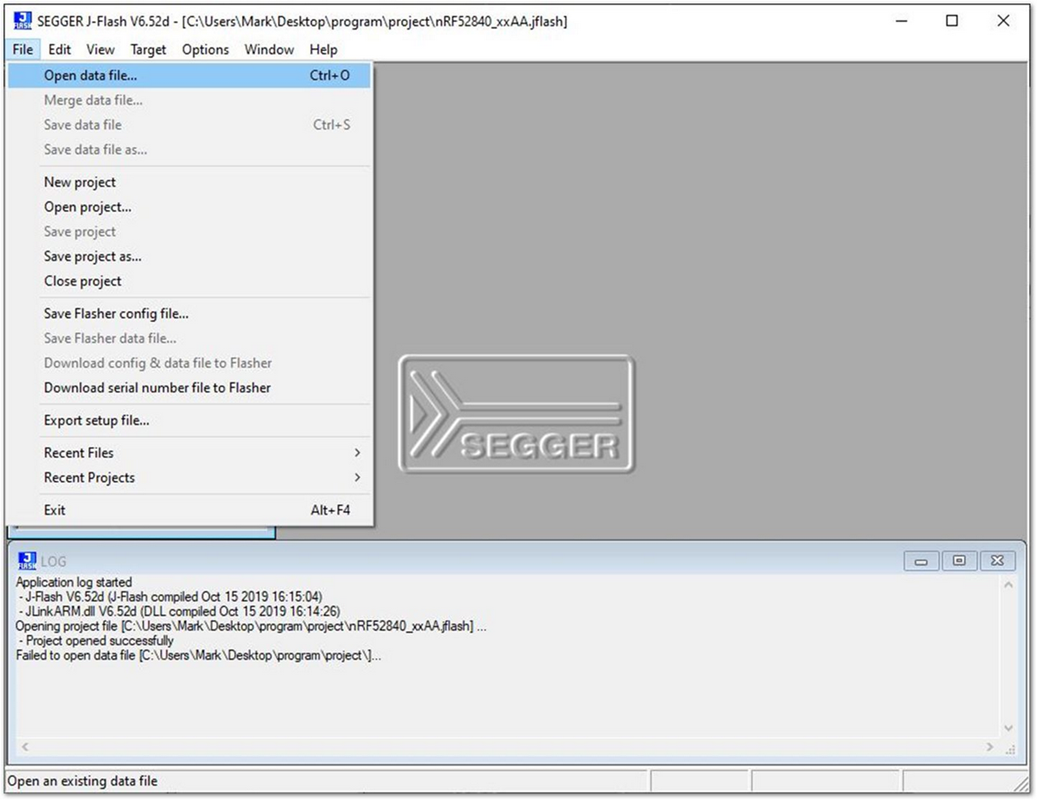Click the main window resize grip

1022,783
